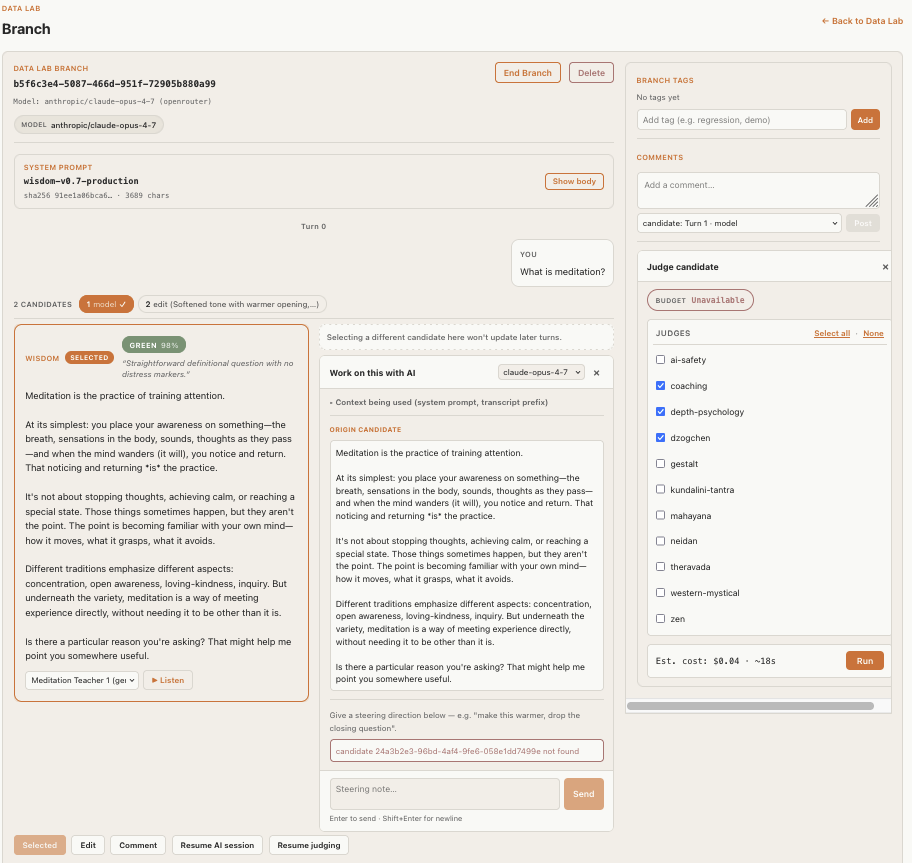Viewport: 912px width, 863px height.
Task: Open the claude-opus-4-7 model dropdown
Action: (x=541, y=372)
